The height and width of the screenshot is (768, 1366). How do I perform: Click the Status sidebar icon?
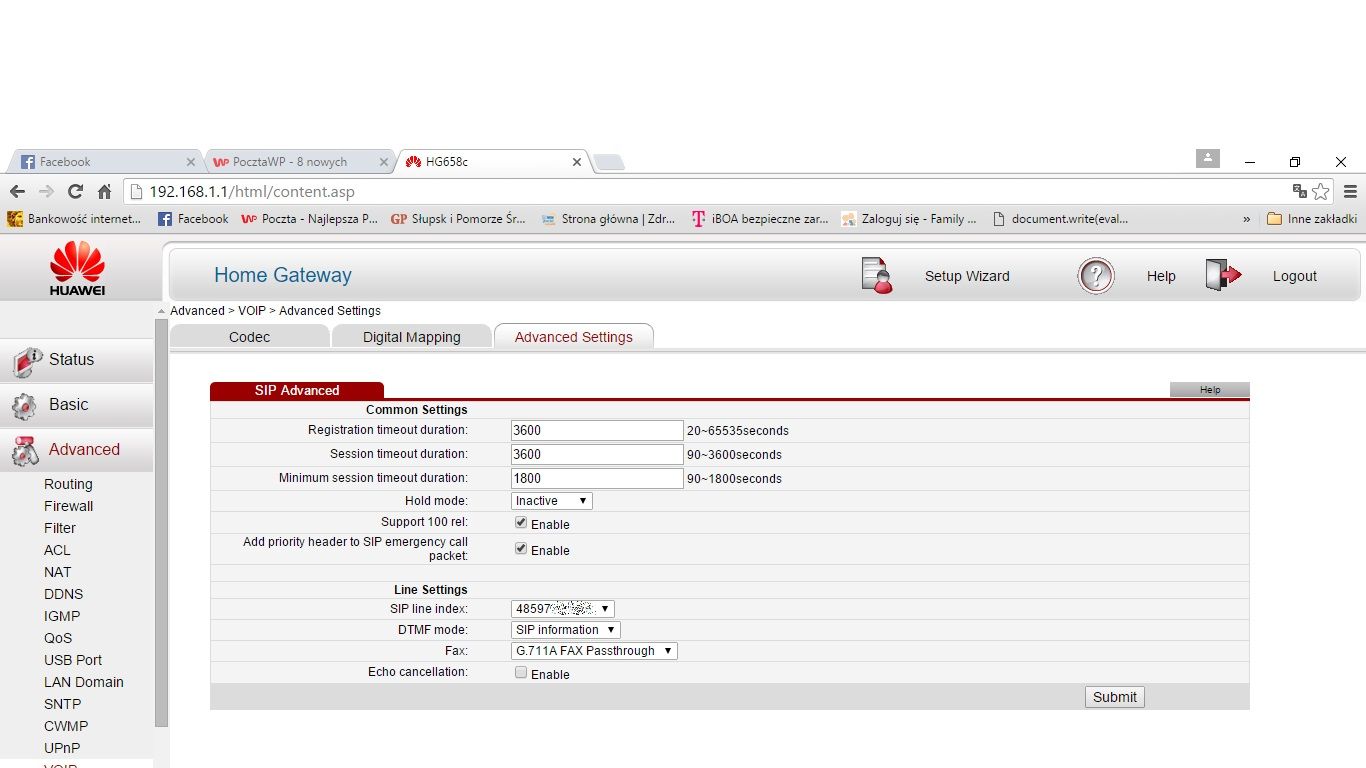(26, 361)
